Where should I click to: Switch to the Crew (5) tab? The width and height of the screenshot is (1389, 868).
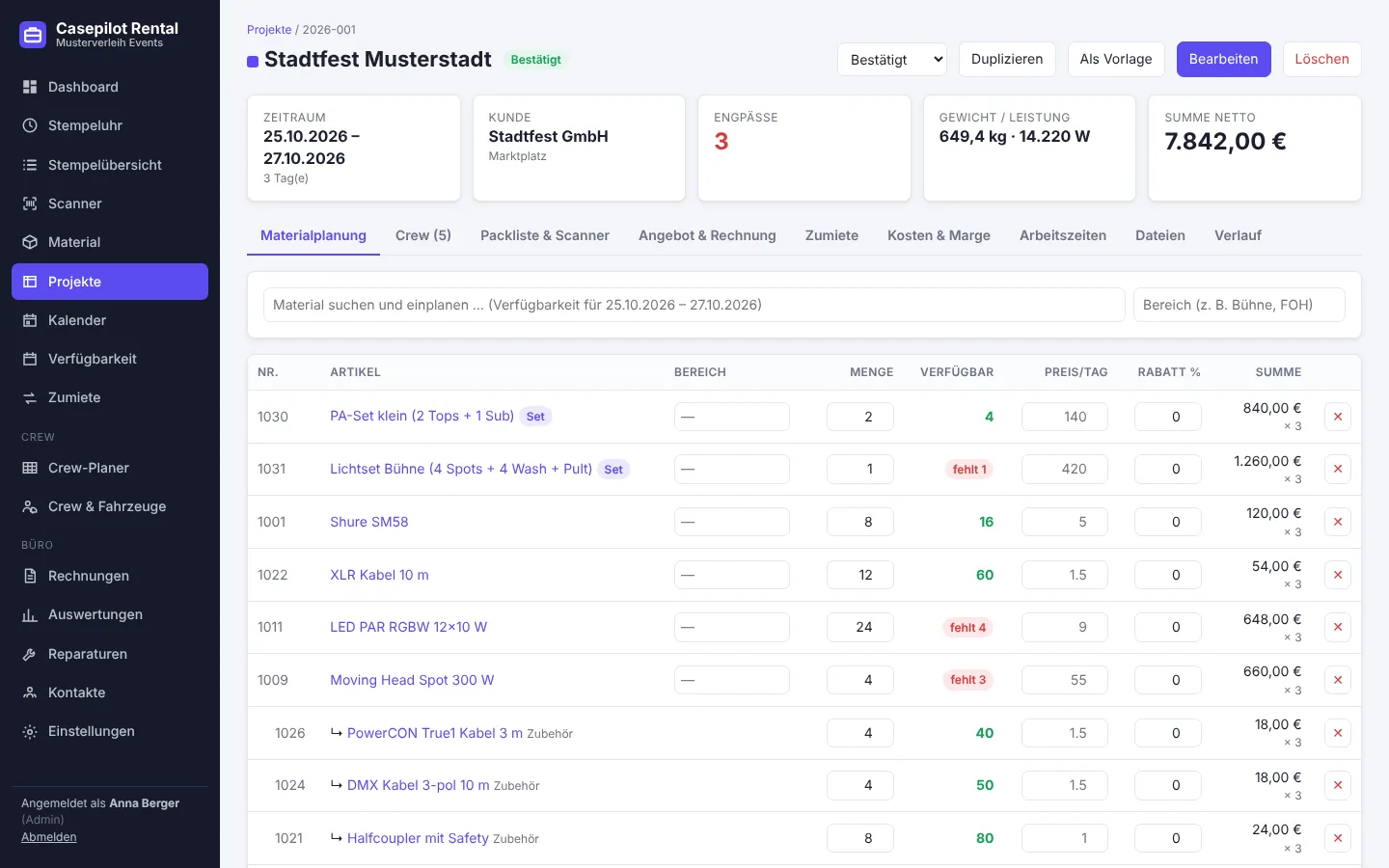point(423,235)
